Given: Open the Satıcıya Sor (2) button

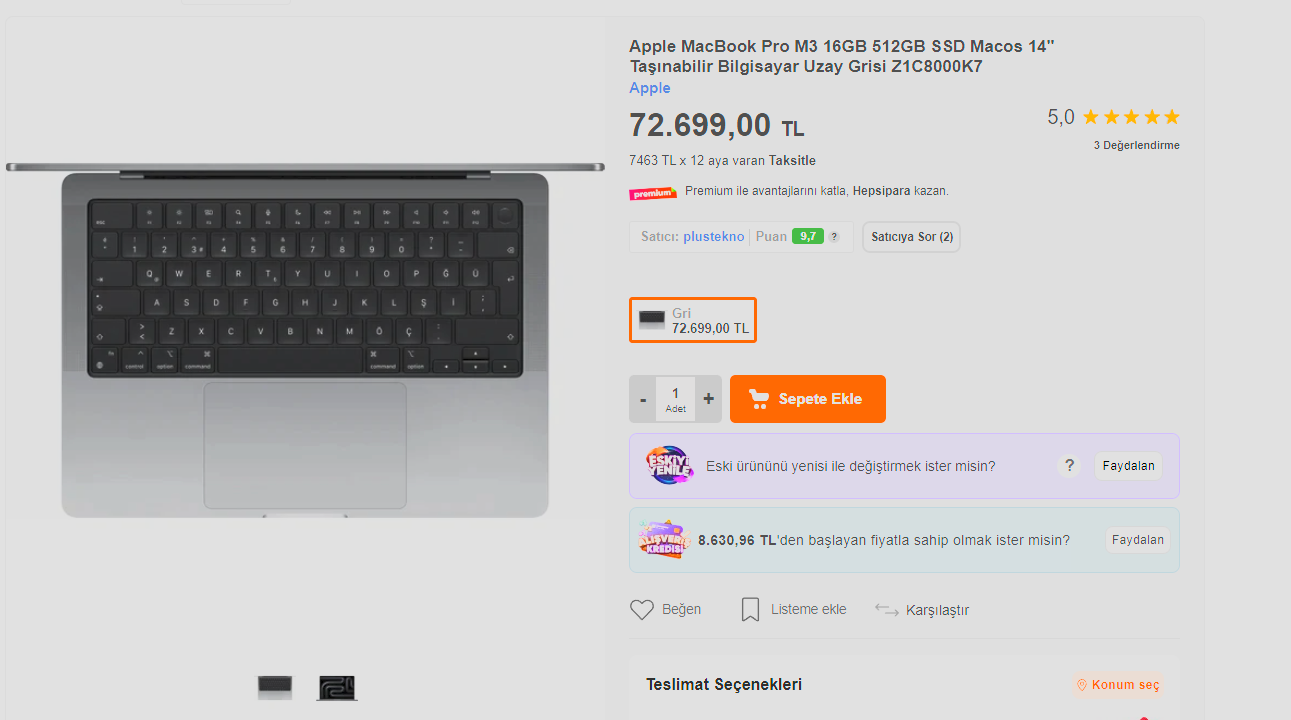Looking at the screenshot, I should 911,237.
